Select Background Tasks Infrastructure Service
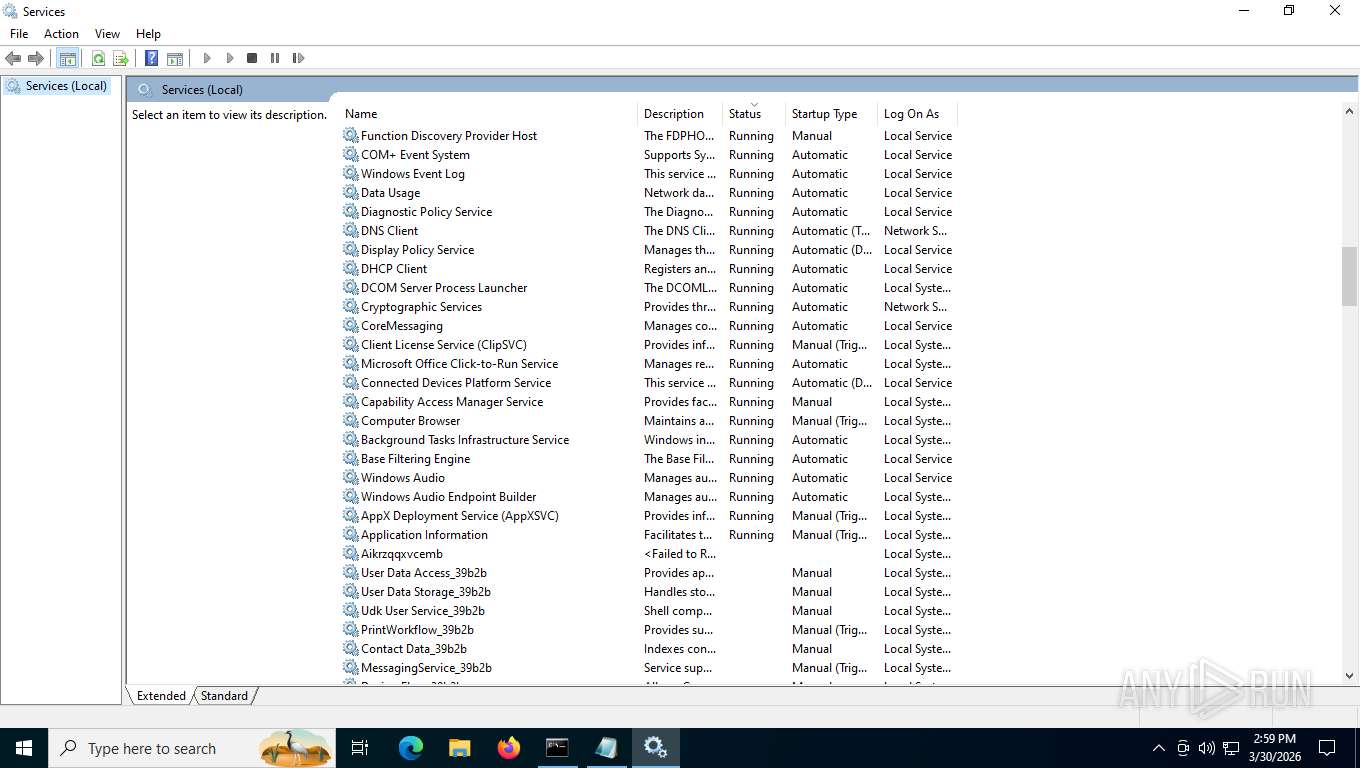The image size is (1360, 768). (648, 440)
